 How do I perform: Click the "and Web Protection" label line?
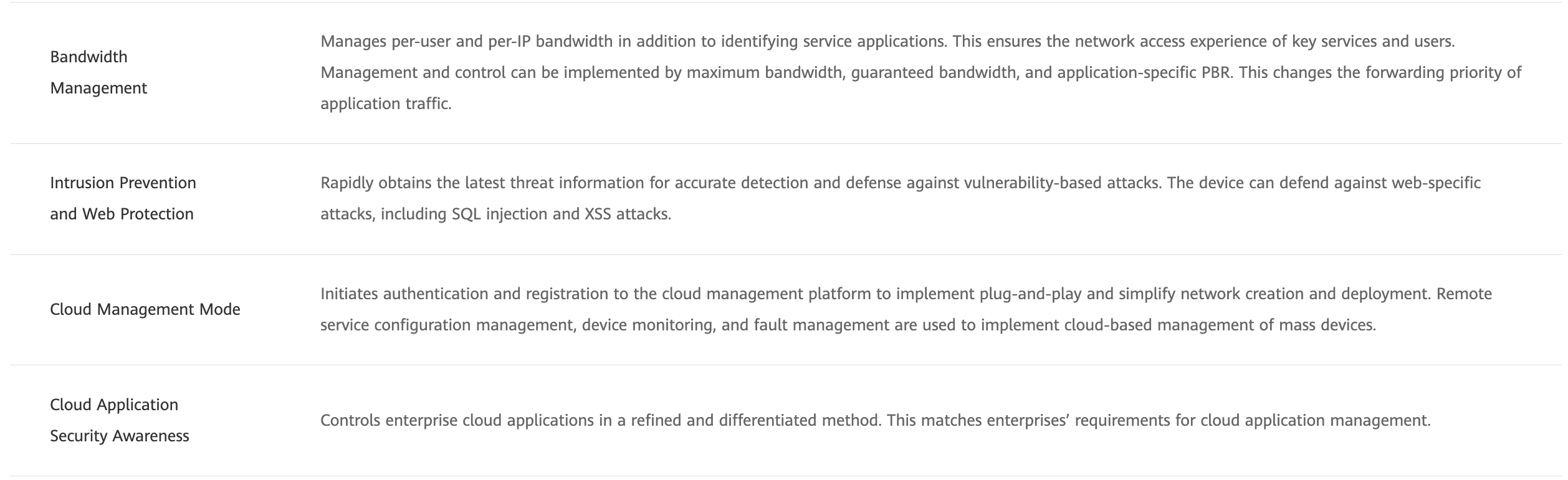click(122, 214)
